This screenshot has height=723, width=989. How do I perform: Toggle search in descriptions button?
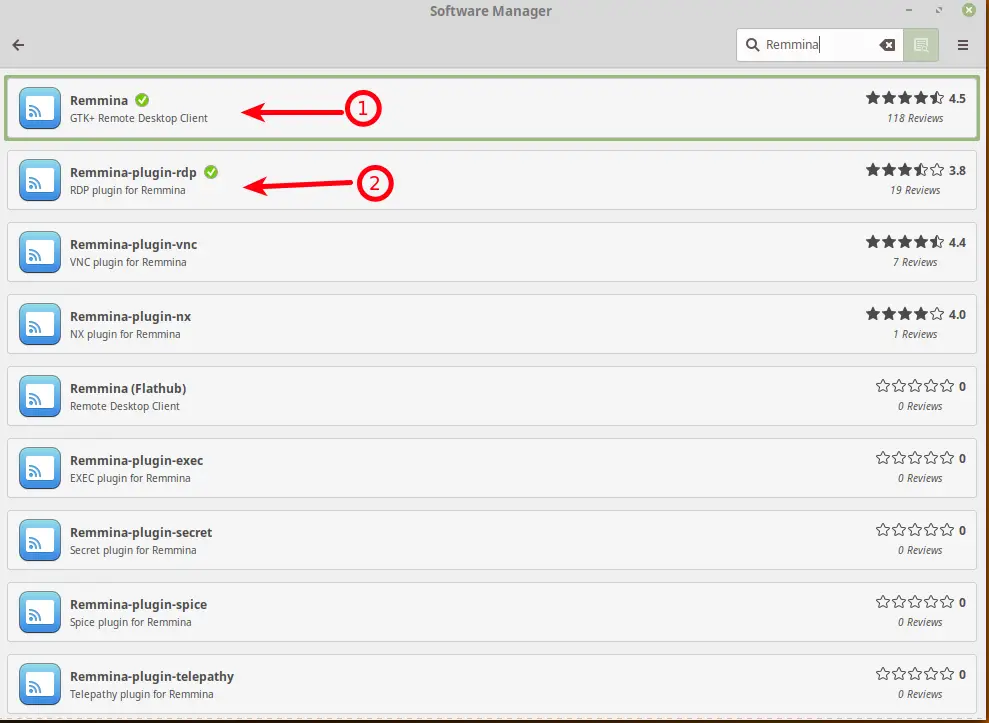click(x=921, y=45)
